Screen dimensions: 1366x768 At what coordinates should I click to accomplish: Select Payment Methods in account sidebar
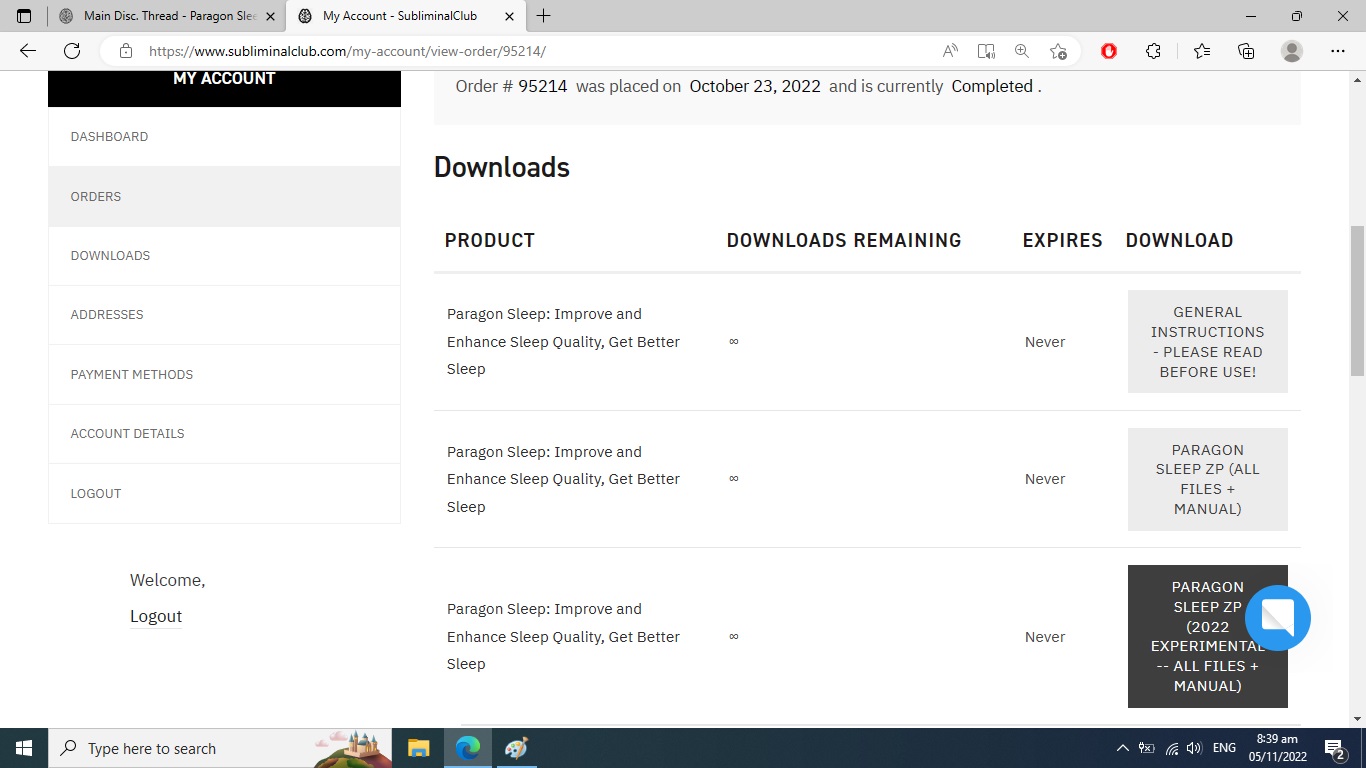[x=131, y=374]
